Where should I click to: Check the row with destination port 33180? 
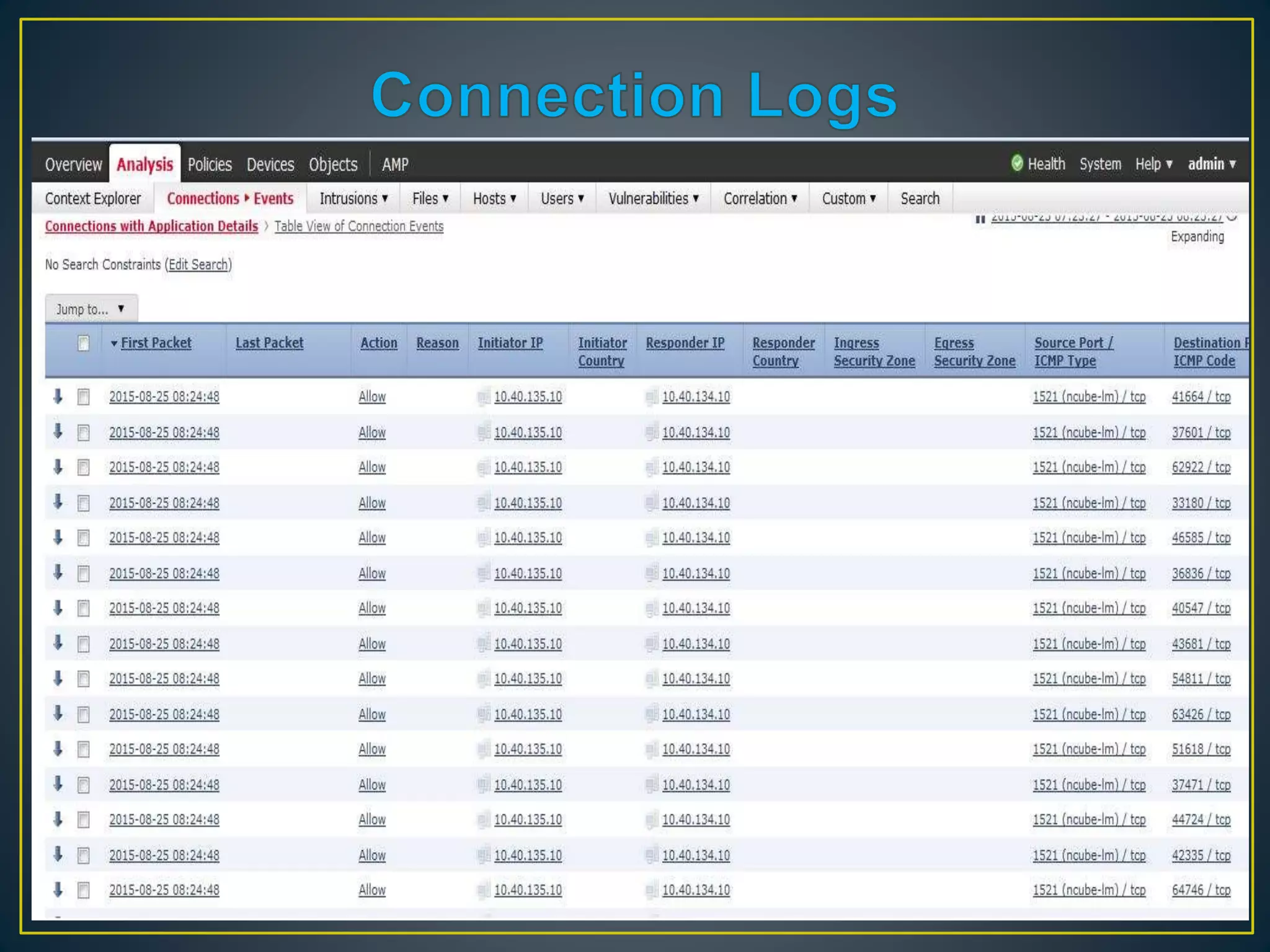pyautogui.click(x=83, y=503)
